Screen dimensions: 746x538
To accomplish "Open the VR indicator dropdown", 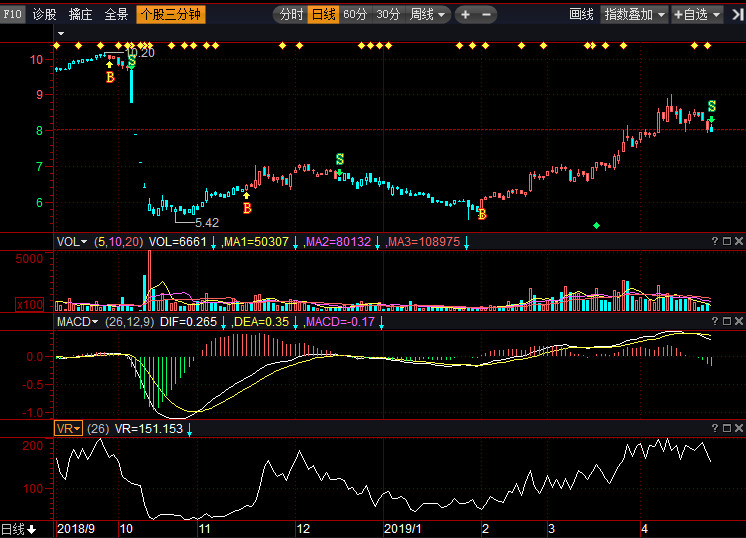I will point(68,429).
